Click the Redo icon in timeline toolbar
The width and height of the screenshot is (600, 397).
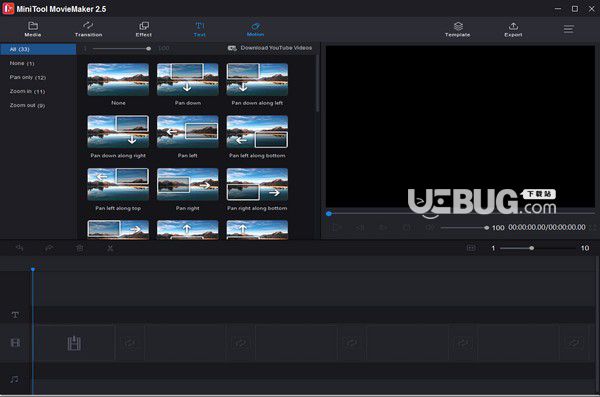[x=49, y=248]
